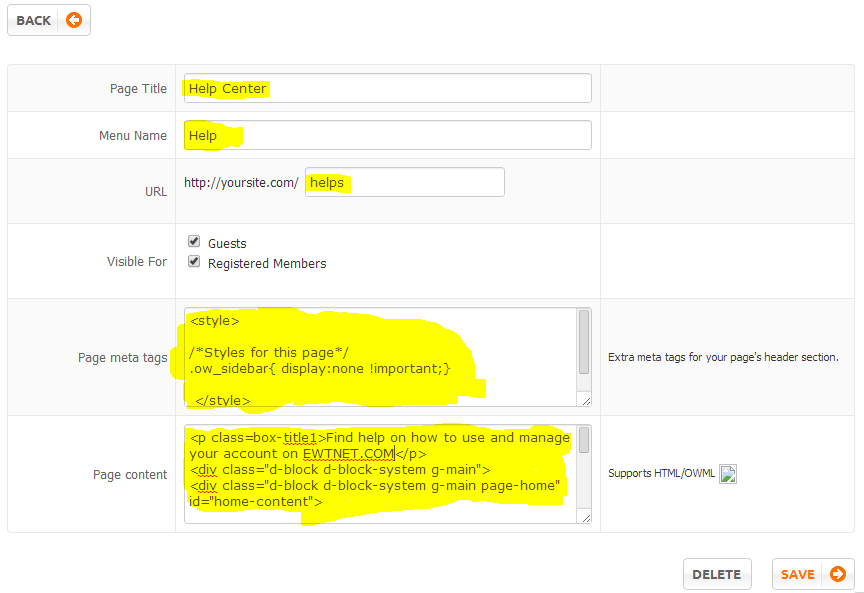Image resolution: width=864 pixels, height=593 pixels.
Task: Click the Page meta tags scrollbar thumb
Action: (584, 342)
